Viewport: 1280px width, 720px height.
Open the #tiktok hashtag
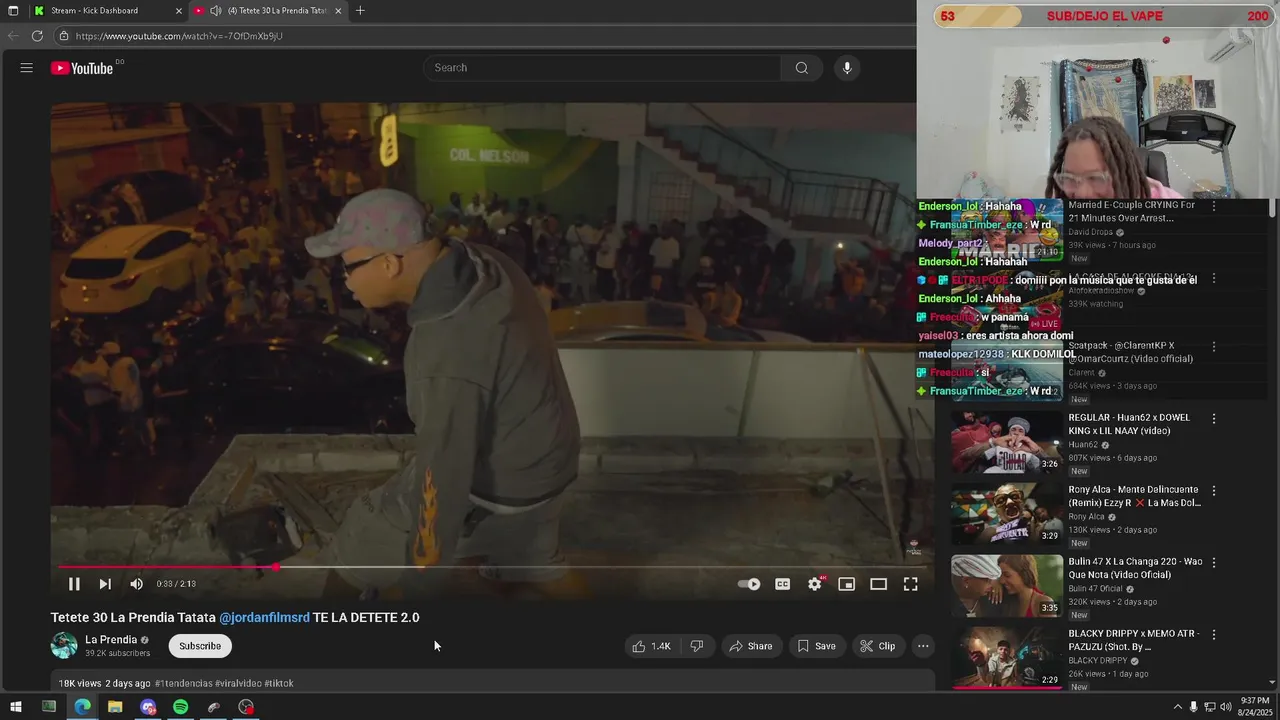279,684
